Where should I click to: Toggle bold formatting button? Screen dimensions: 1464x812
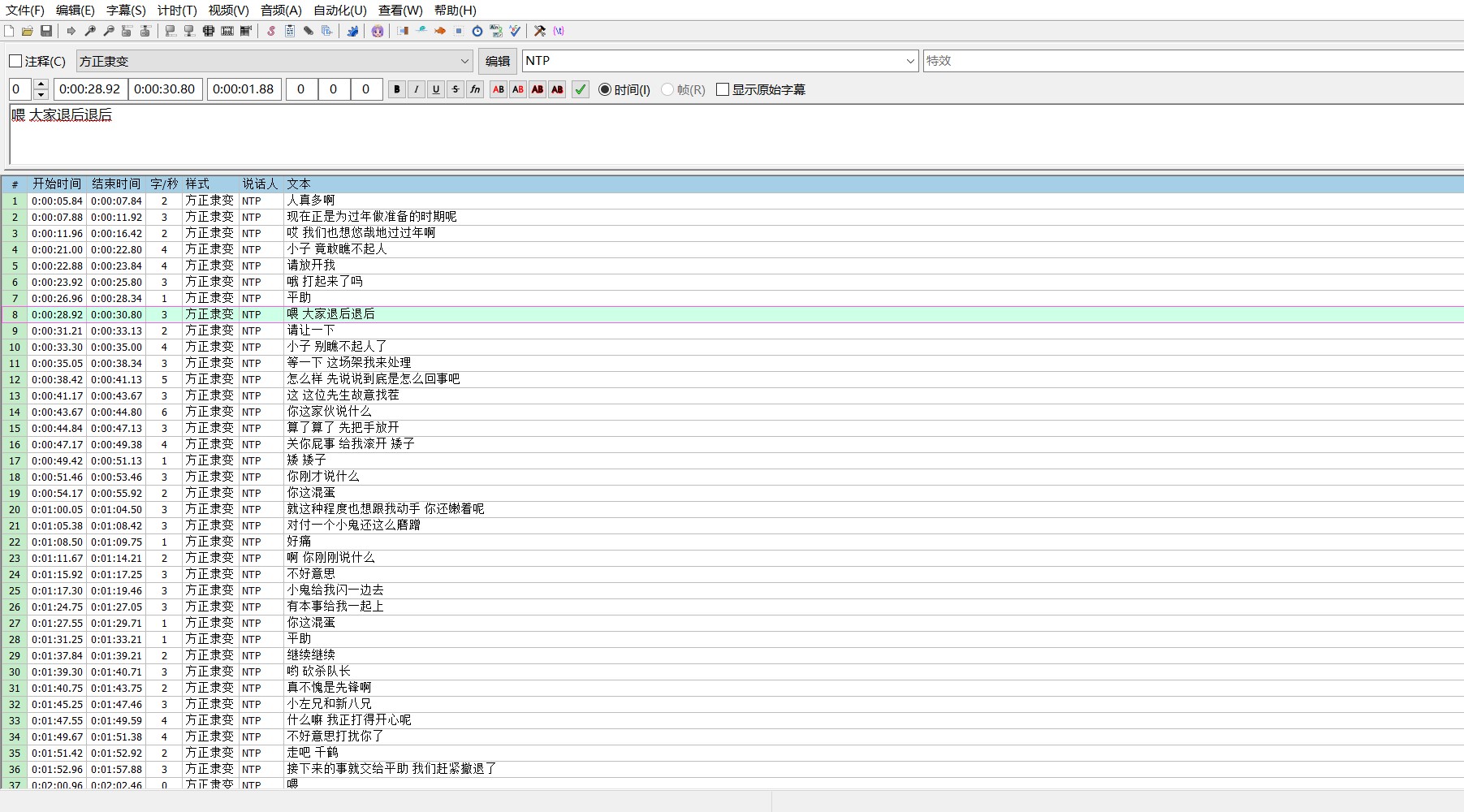(x=397, y=89)
